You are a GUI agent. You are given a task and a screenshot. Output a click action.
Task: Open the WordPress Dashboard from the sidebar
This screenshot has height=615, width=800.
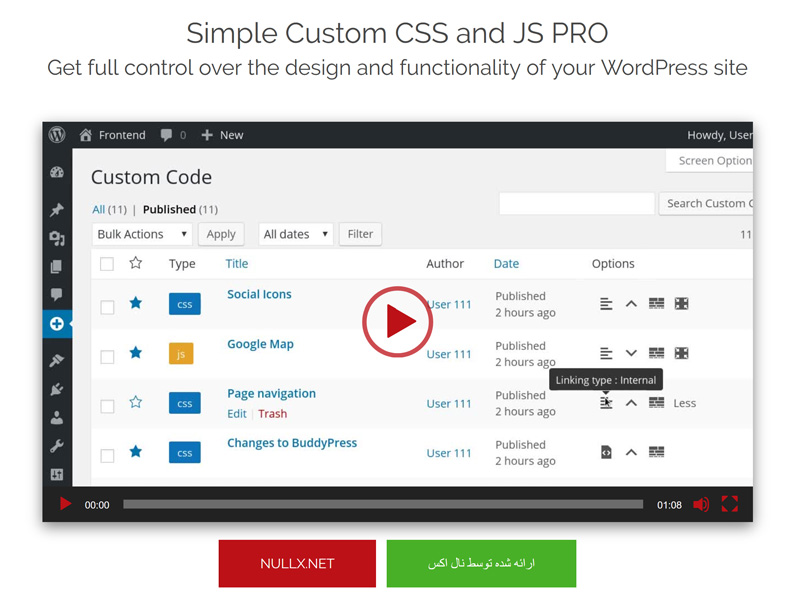point(57,172)
